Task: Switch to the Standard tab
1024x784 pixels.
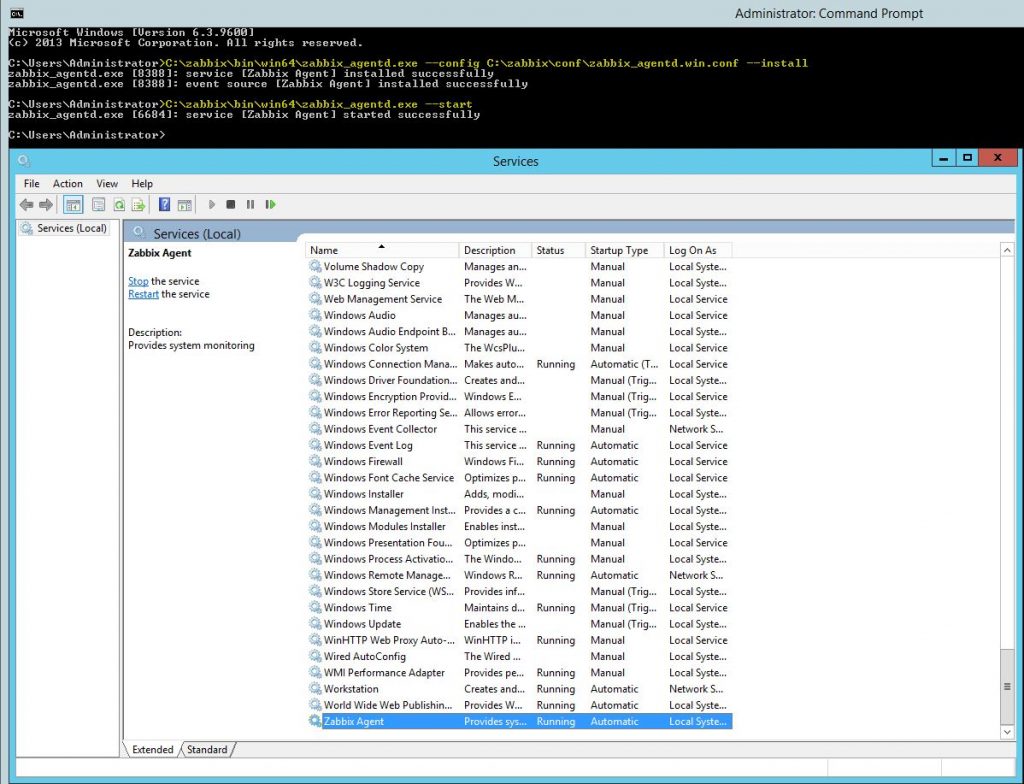Action: 207,749
